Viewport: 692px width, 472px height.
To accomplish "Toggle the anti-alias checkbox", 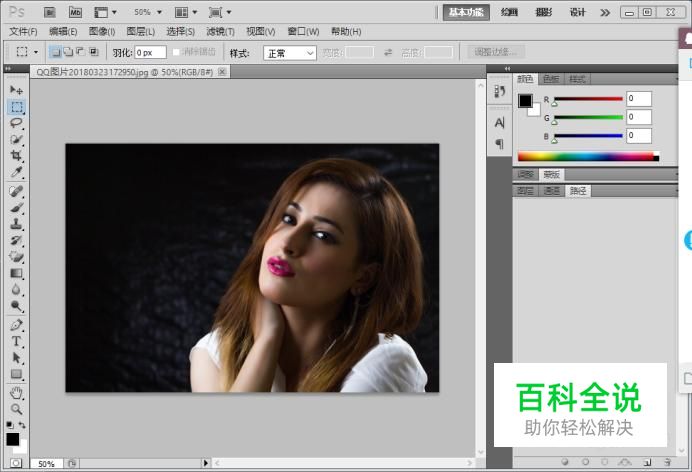I will click(x=176, y=52).
